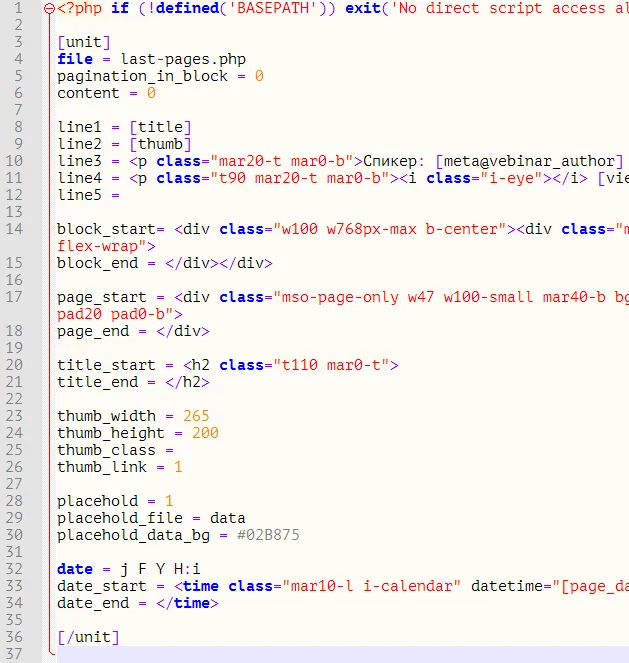The height and width of the screenshot is (663, 629).
Task: Collapse the fold marker beside line 1
Action: pyautogui.click(x=50, y=9)
